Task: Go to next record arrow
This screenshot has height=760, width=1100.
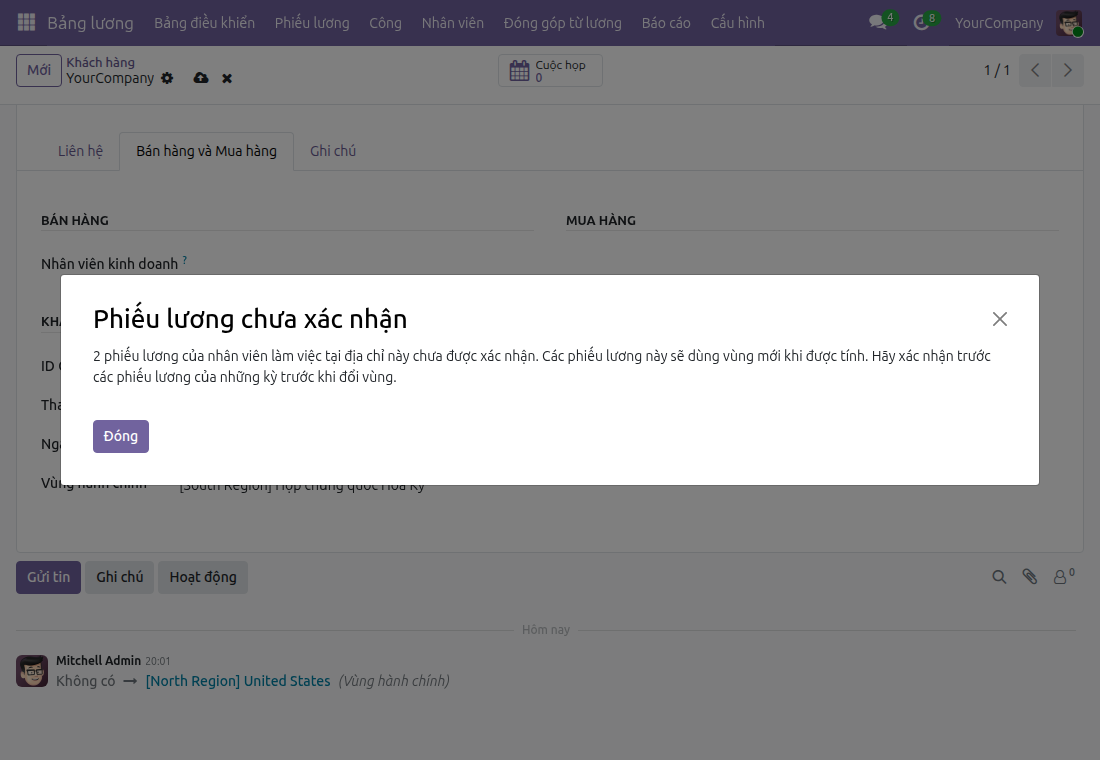Action: (x=1068, y=70)
